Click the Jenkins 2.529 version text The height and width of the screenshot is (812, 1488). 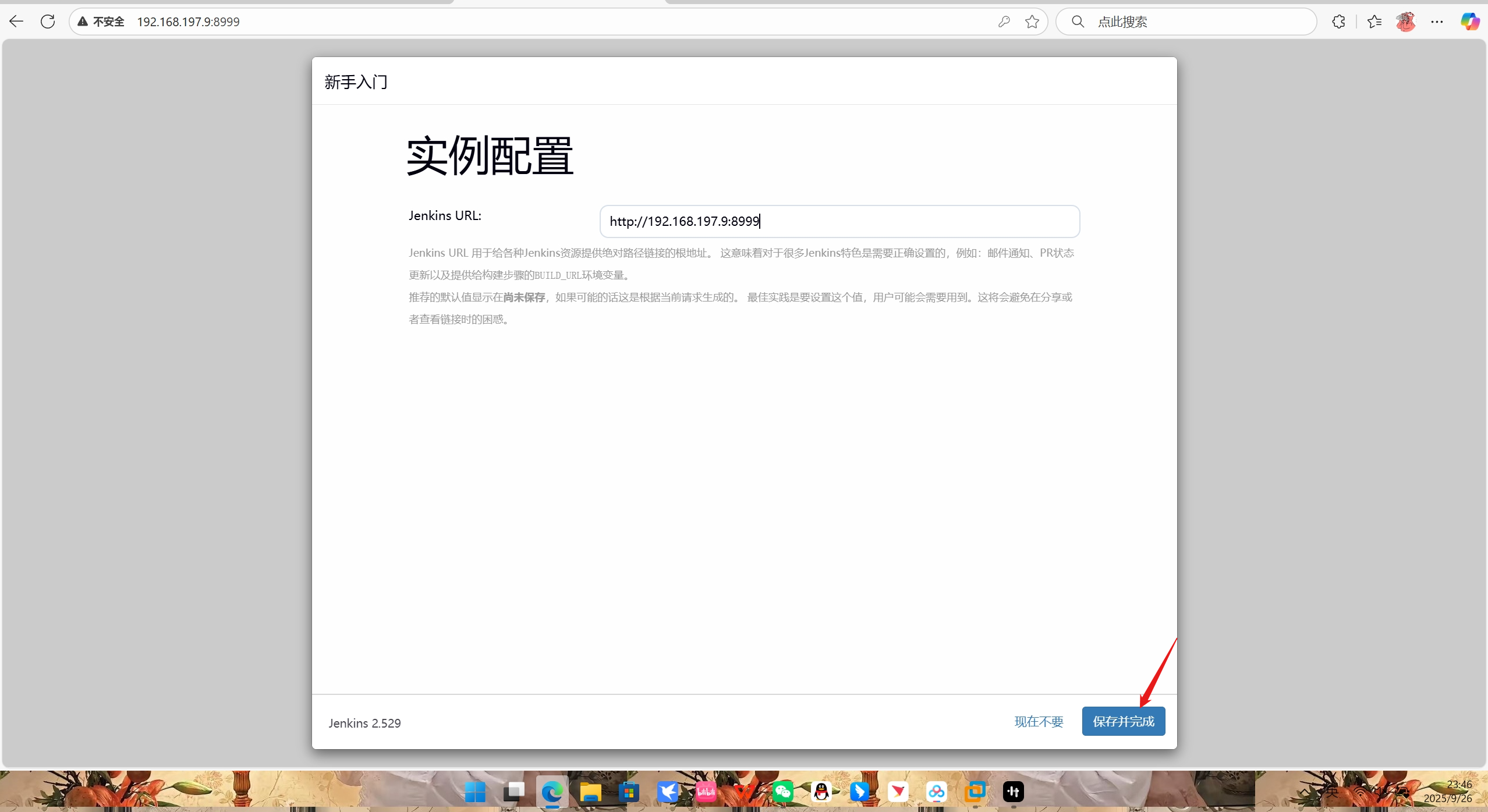click(x=364, y=723)
